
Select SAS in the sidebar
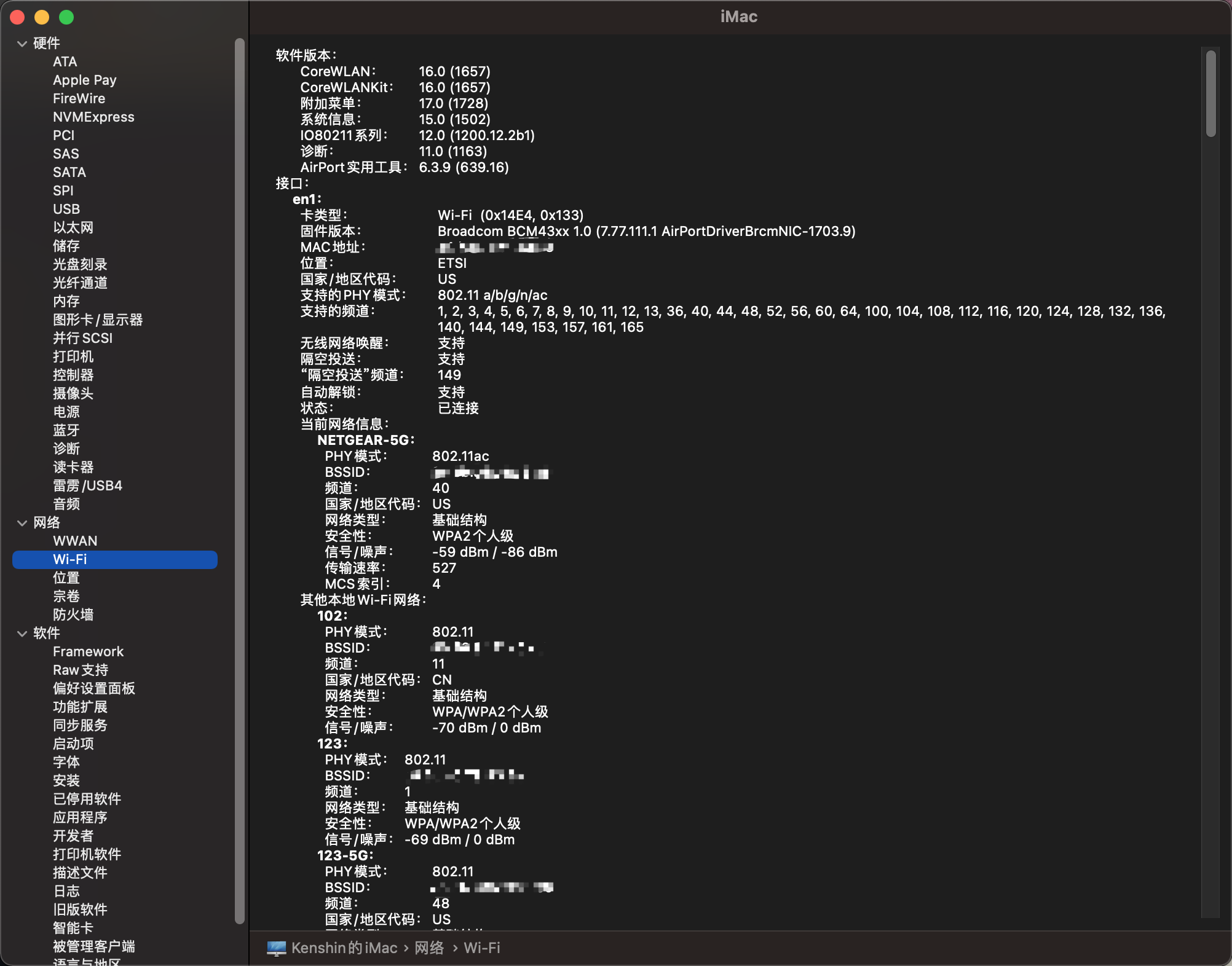point(66,154)
